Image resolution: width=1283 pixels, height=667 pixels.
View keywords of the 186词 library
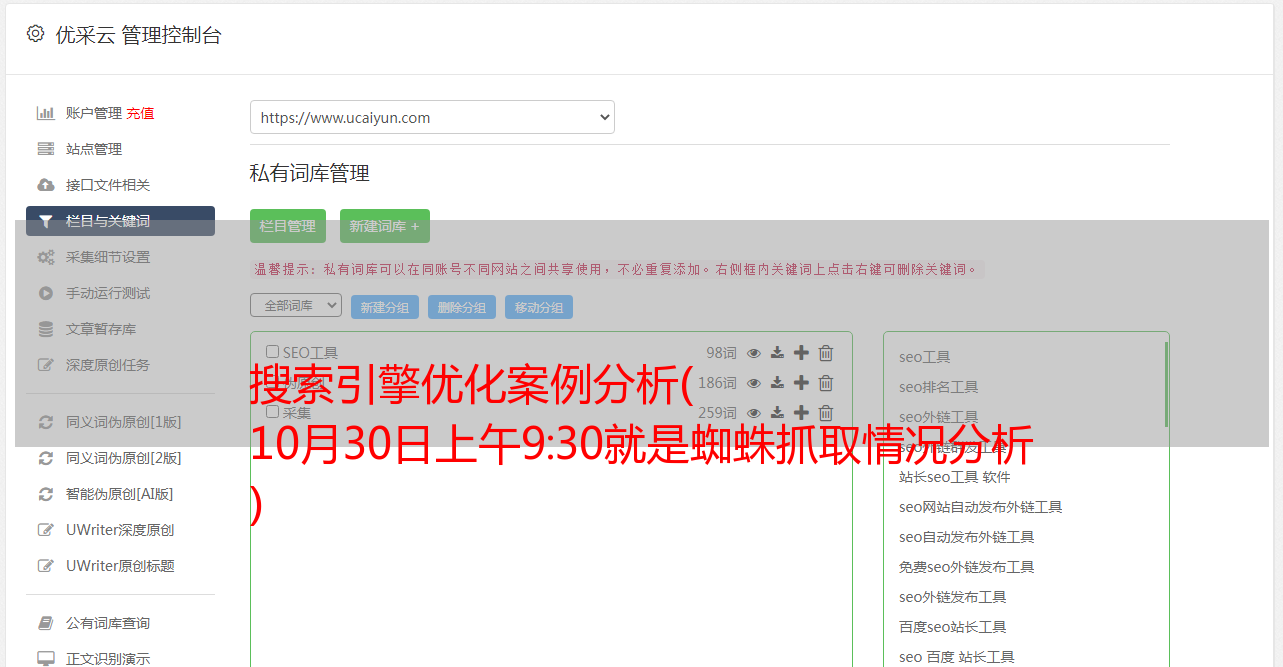click(754, 382)
